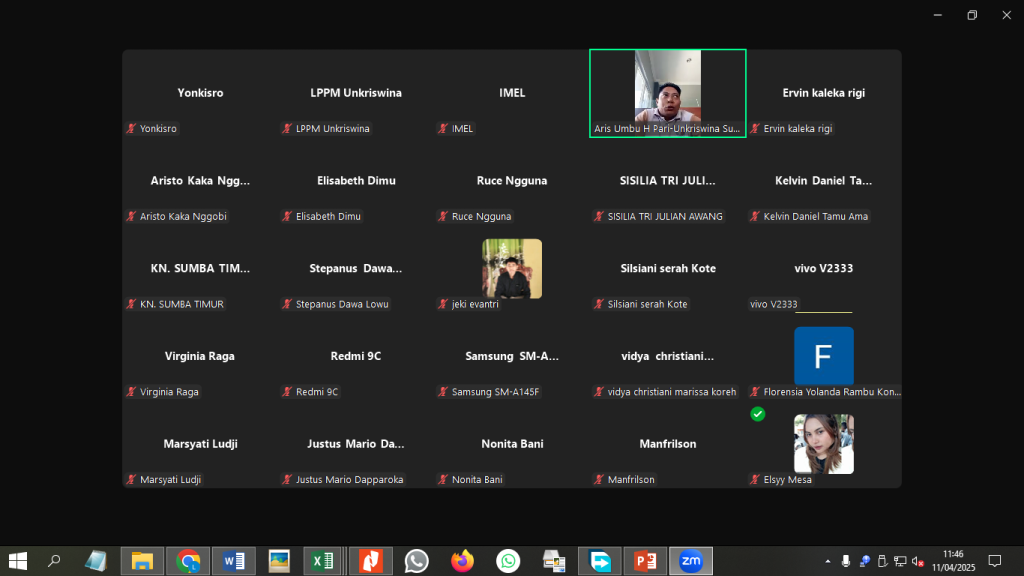Click muted mic icon for Elisabeth Dimu
Image resolution: width=1024 pixels, height=576 pixels.
pyautogui.click(x=287, y=216)
